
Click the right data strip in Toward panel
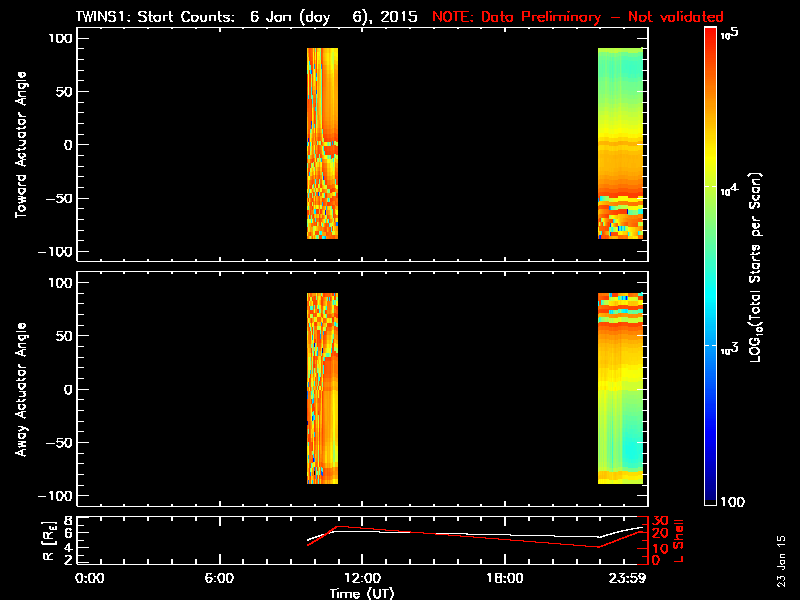[620, 143]
